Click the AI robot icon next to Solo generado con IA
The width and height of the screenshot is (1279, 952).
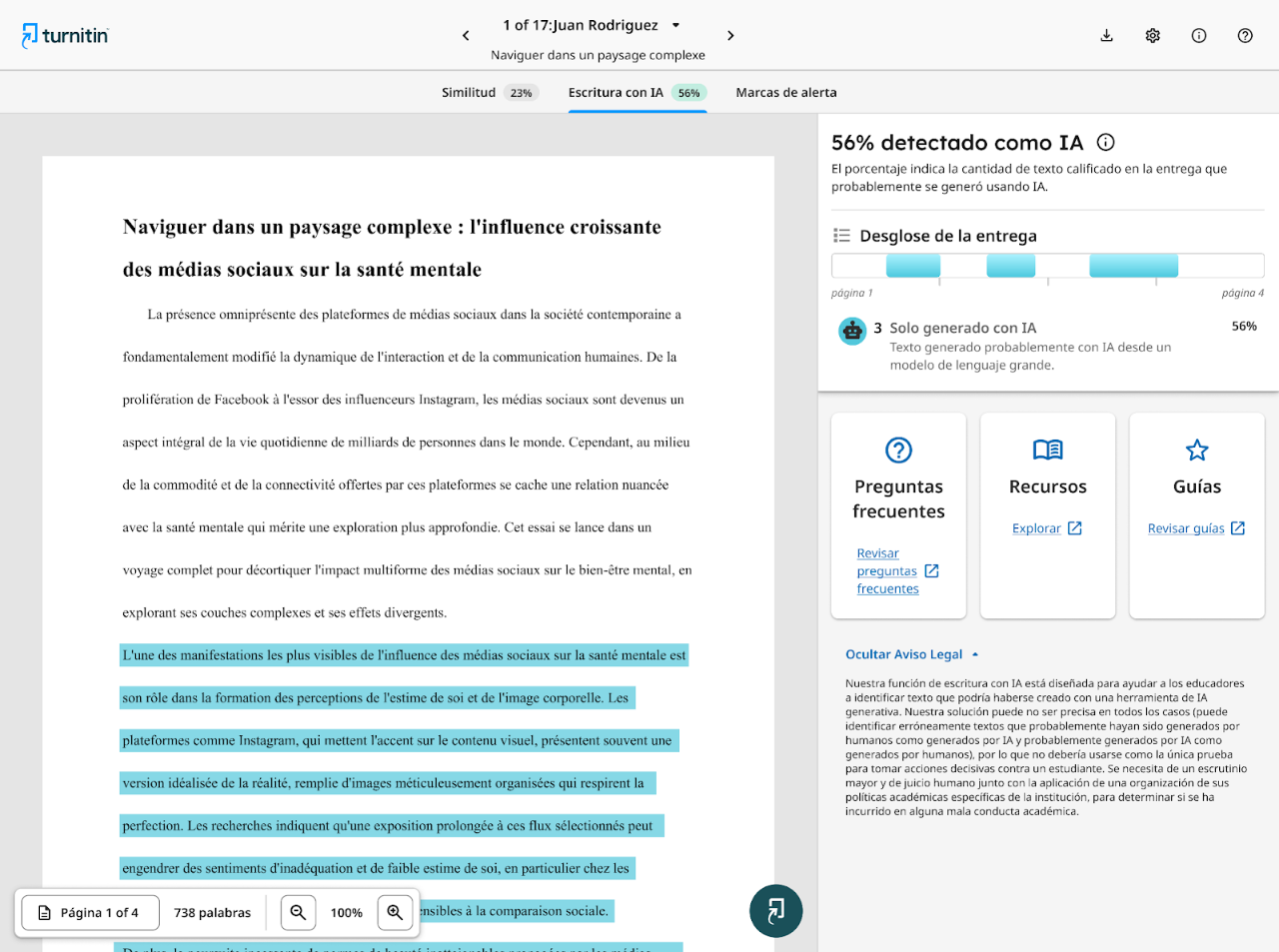point(851,330)
